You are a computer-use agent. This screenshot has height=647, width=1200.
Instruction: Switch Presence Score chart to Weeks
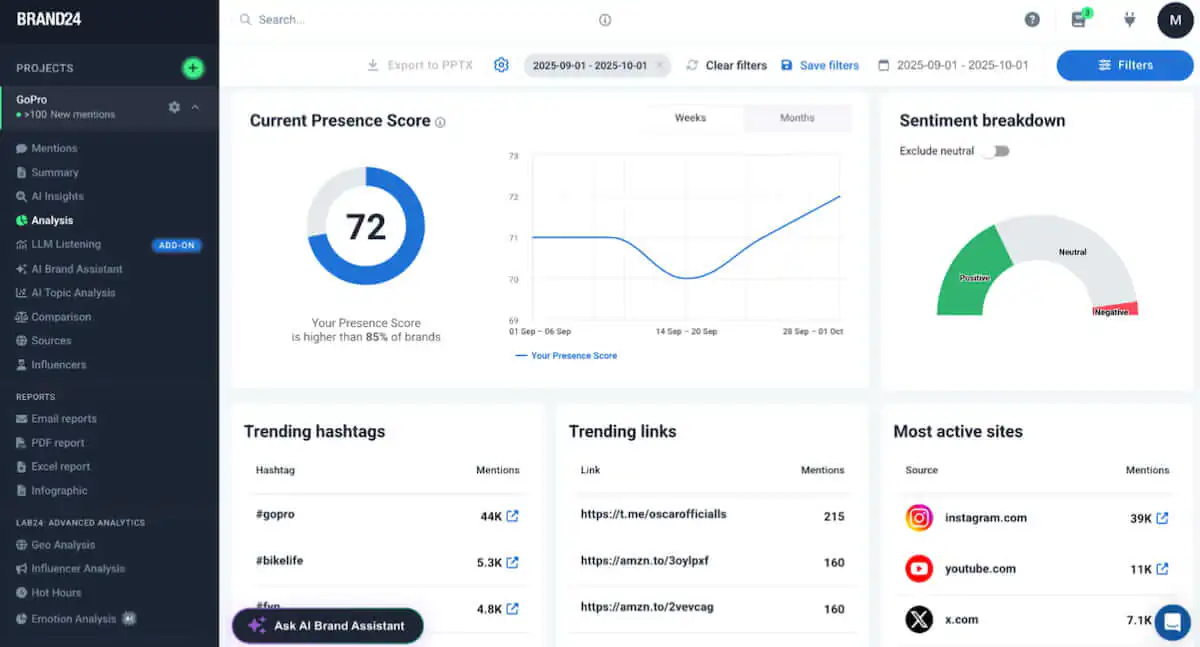[690, 117]
